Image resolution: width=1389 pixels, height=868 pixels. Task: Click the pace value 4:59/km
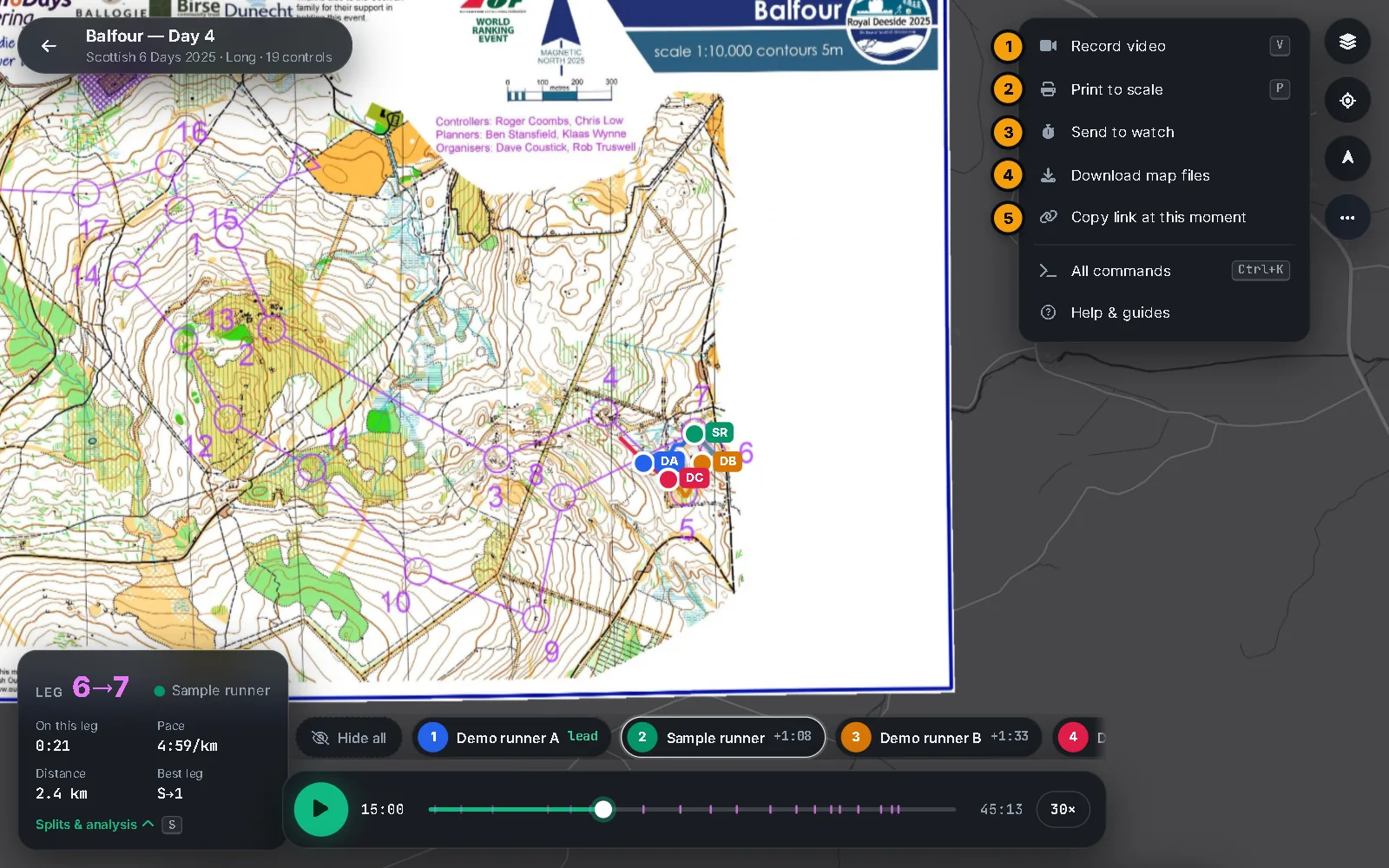pyautogui.click(x=188, y=746)
